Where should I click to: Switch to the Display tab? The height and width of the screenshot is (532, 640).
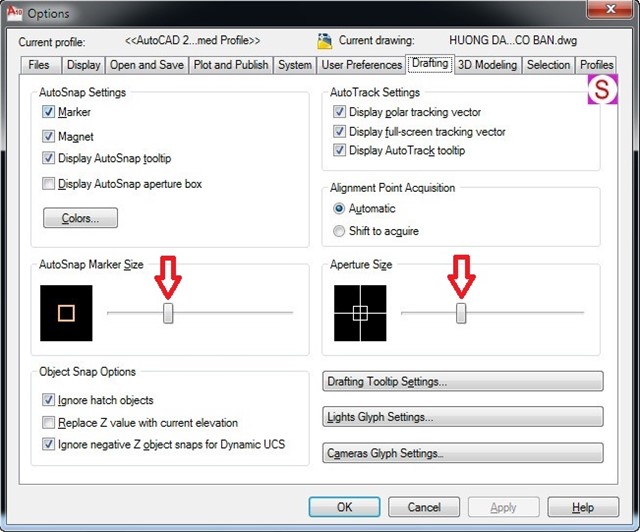pos(83,65)
